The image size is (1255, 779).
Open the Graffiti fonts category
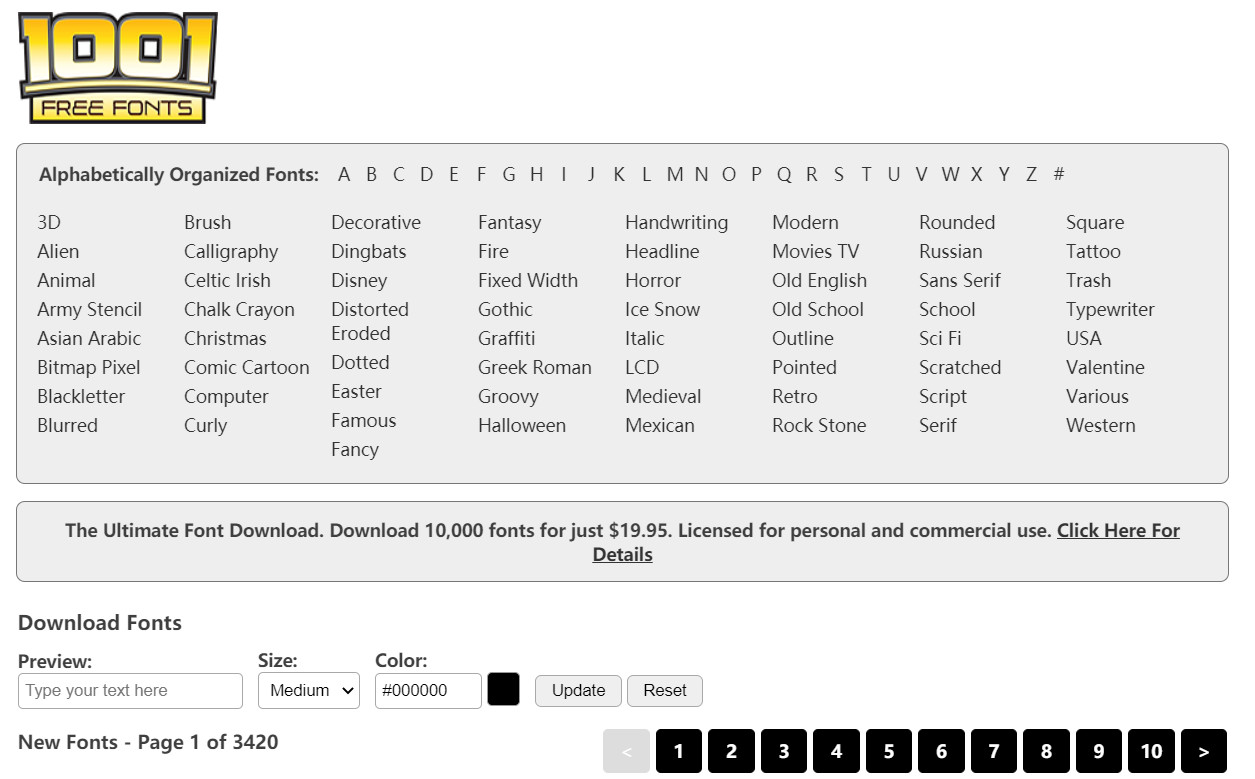[x=506, y=338]
